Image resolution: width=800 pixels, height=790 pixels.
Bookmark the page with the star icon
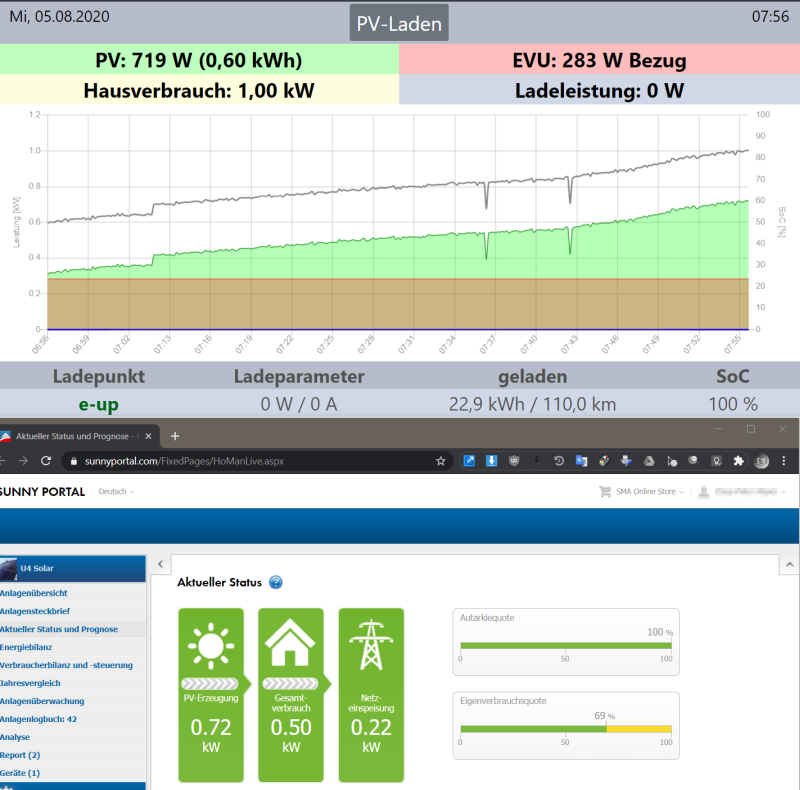pyautogui.click(x=441, y=461)
